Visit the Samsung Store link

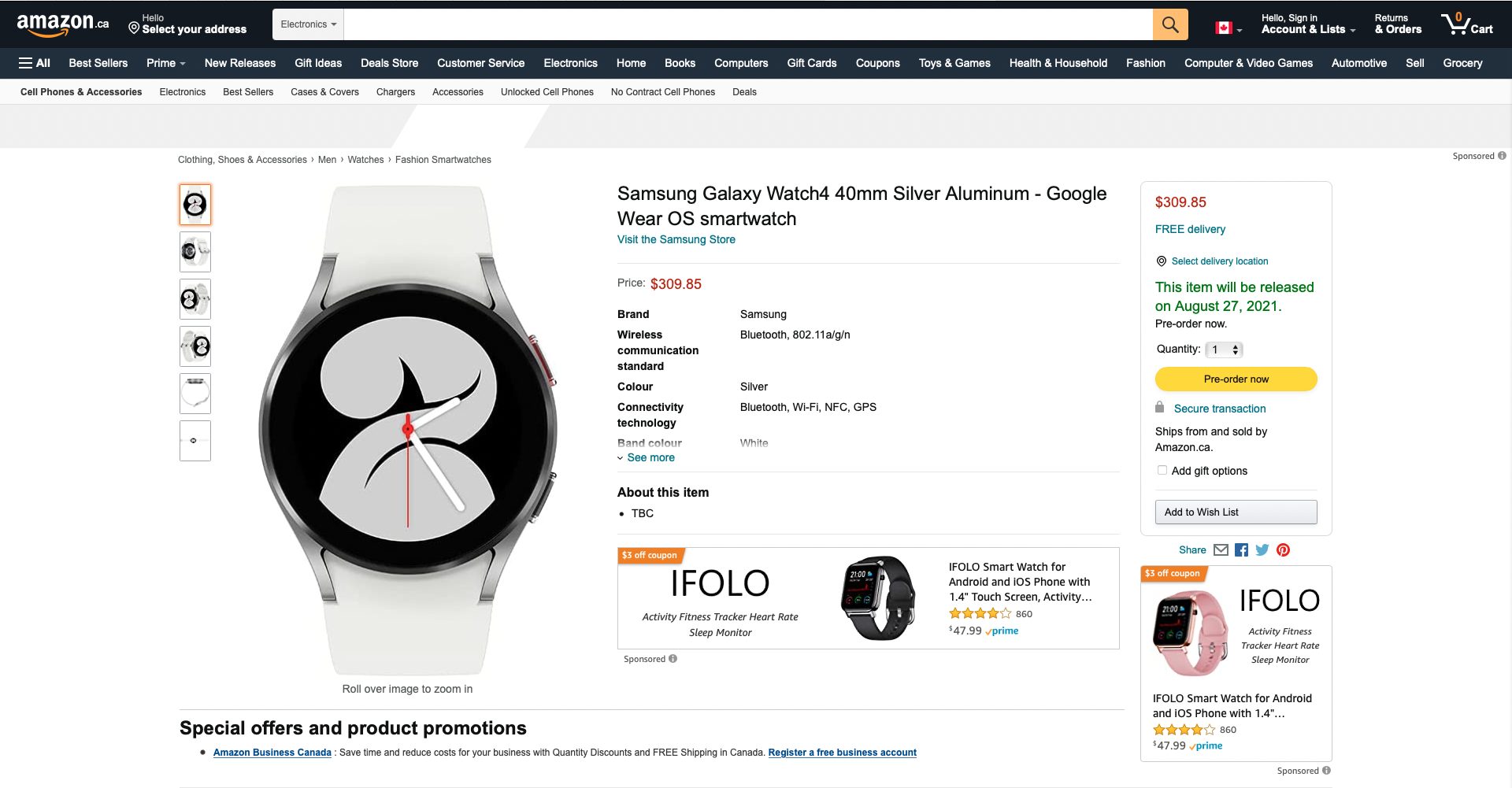676,239
